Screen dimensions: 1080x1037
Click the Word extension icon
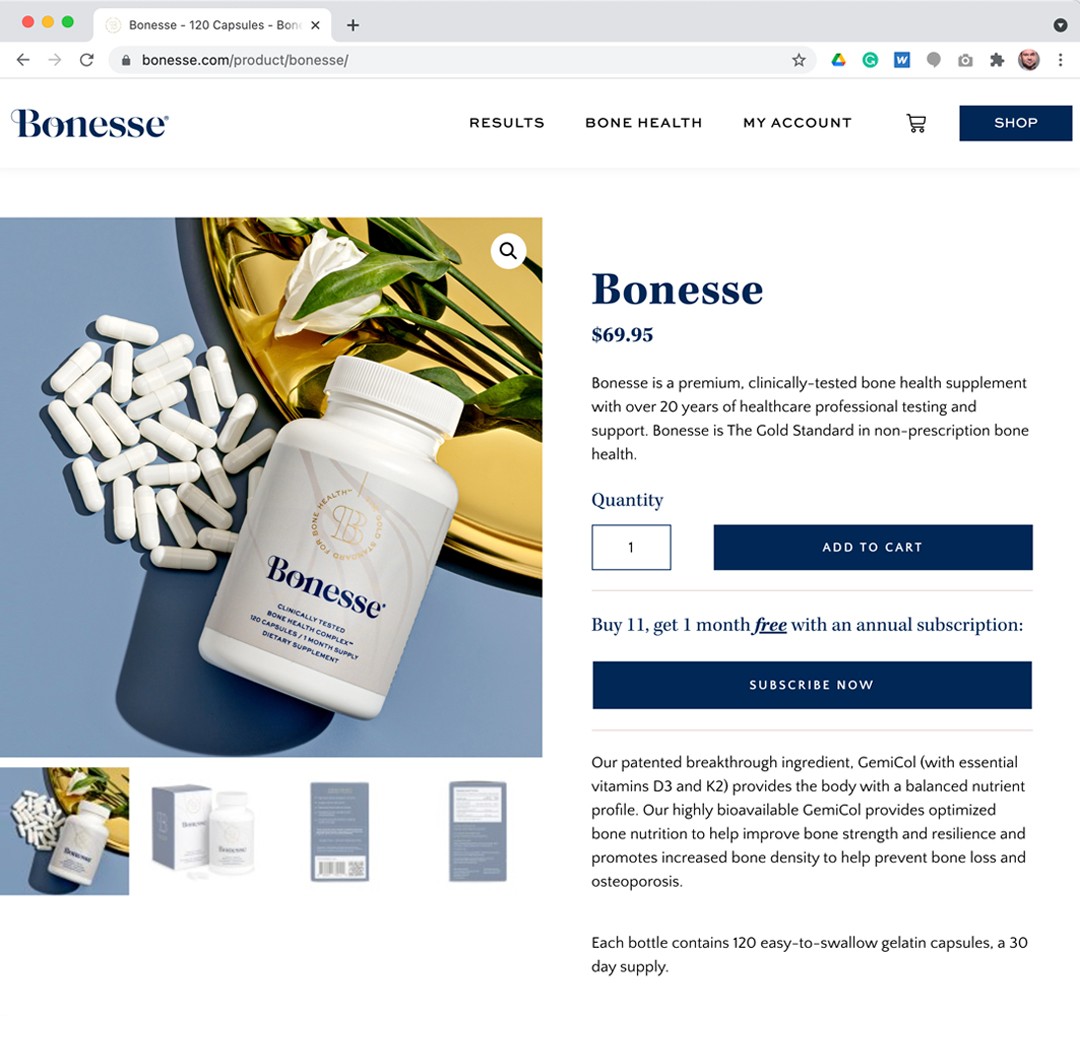(x=902, y=60)
